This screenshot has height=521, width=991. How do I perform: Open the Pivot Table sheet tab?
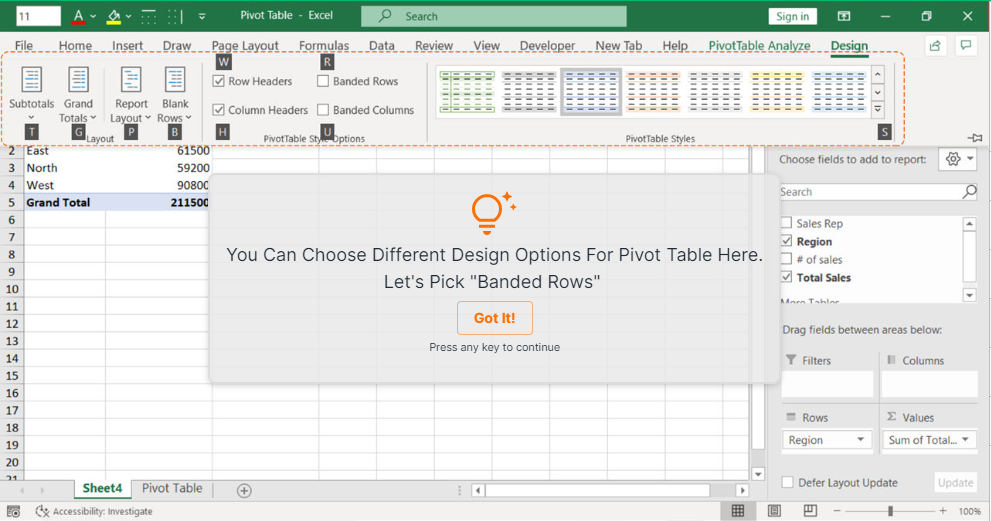(x=172, y=488)
